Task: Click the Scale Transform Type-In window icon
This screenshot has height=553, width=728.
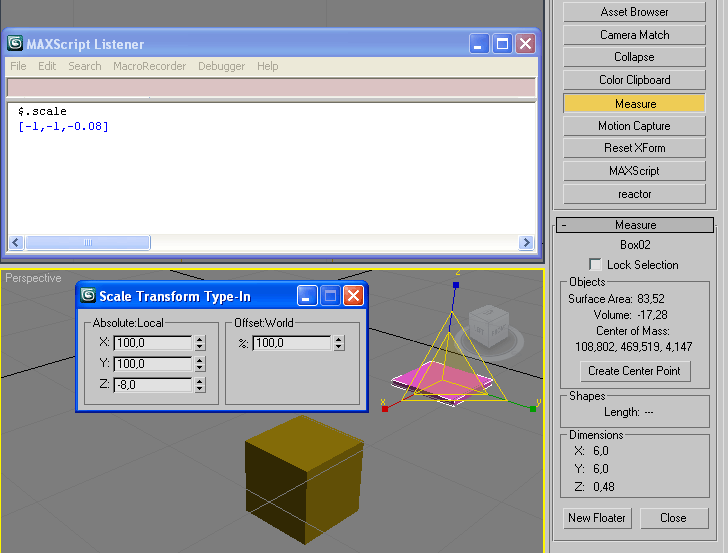Action: (x=88, y=295)
